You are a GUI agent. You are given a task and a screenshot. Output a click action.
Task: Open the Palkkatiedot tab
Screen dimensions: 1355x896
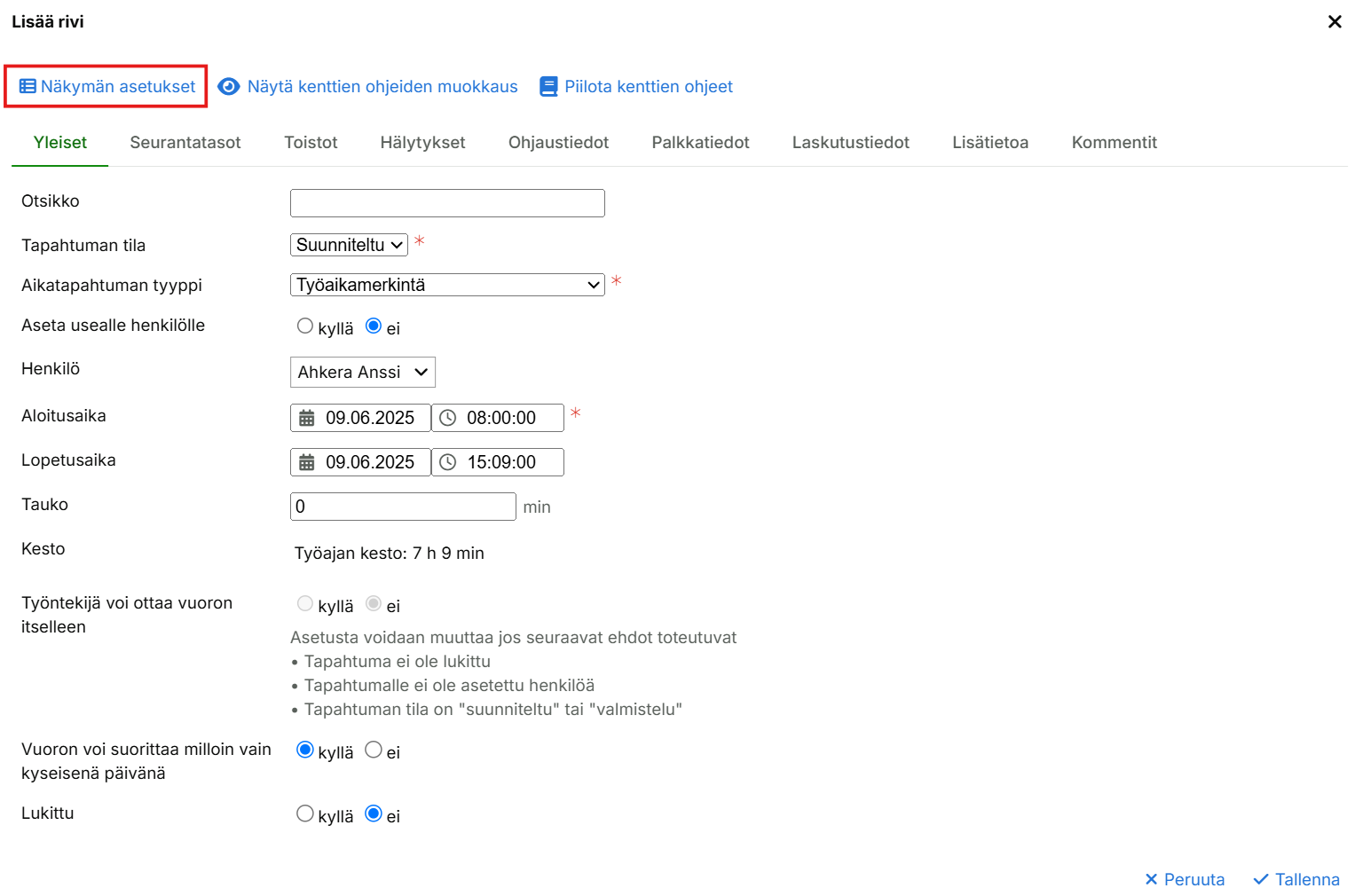click(700, 143)
